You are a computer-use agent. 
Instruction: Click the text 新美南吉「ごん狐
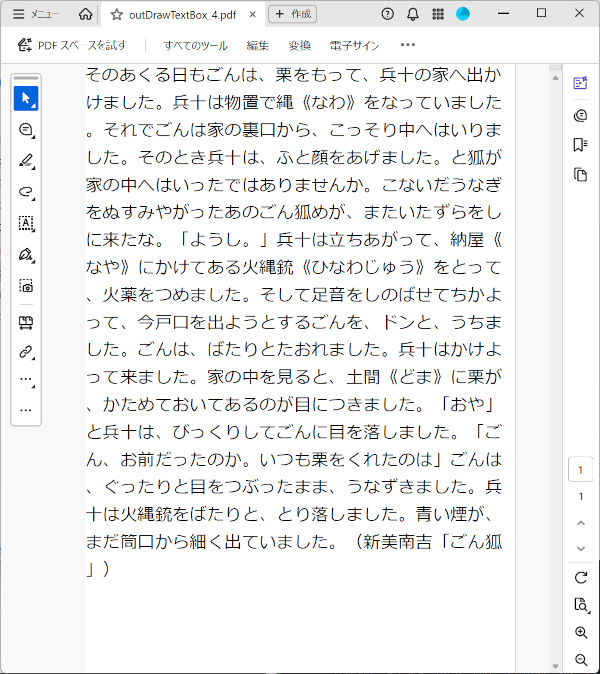click(x=433, y=542)
